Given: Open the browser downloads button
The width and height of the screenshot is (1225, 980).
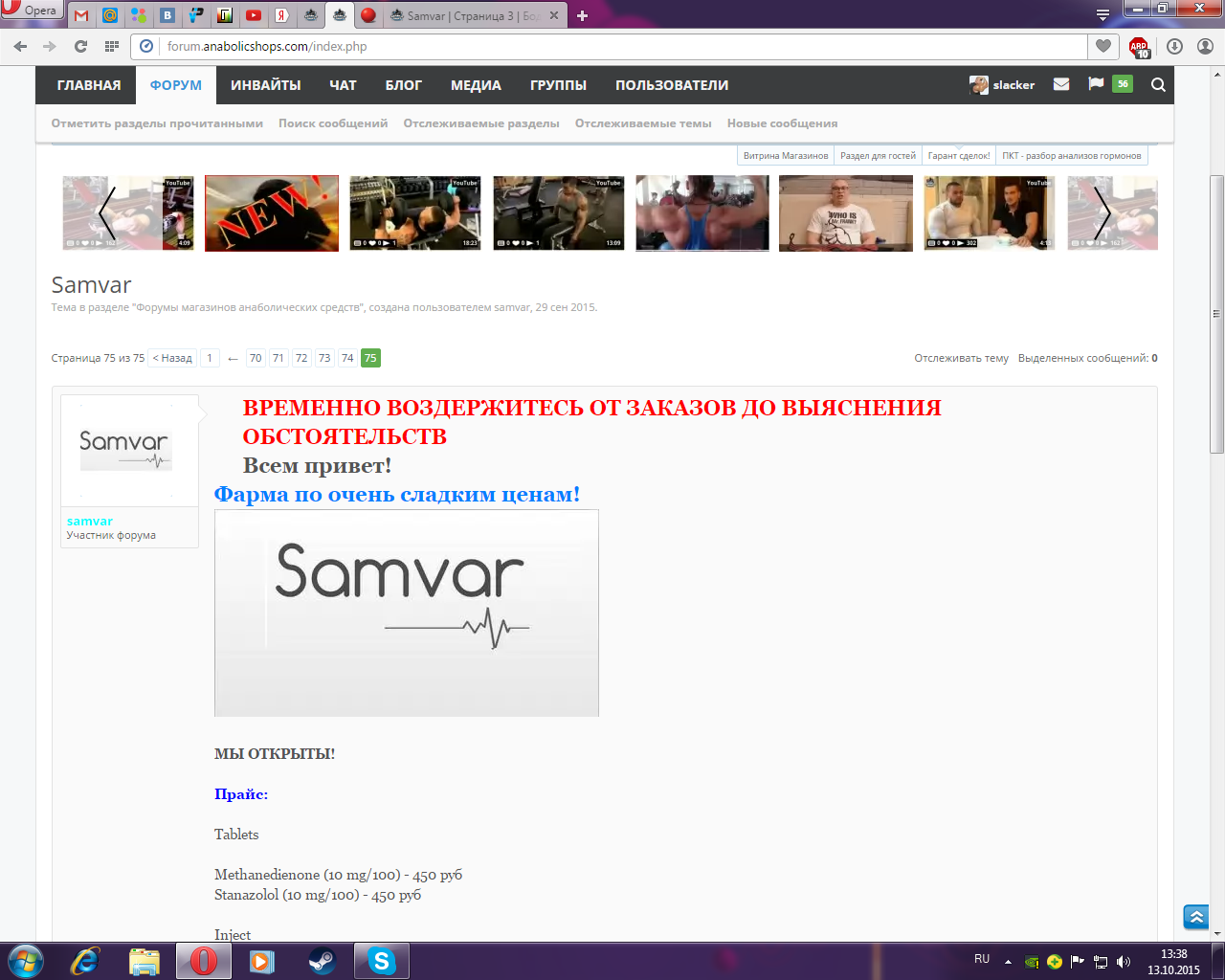Looking at the screenshot, I should [1174, 46].
